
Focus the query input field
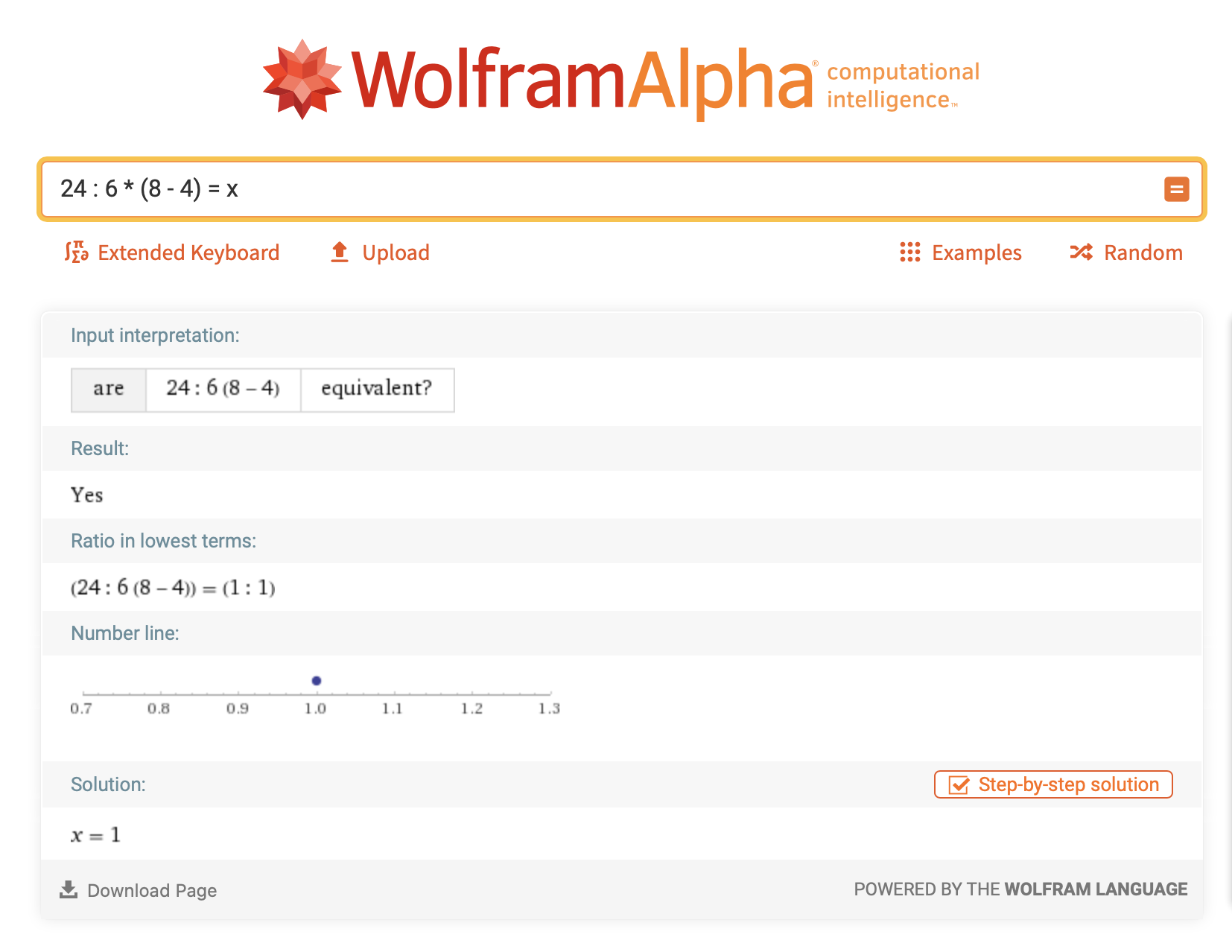click(622, 189)
